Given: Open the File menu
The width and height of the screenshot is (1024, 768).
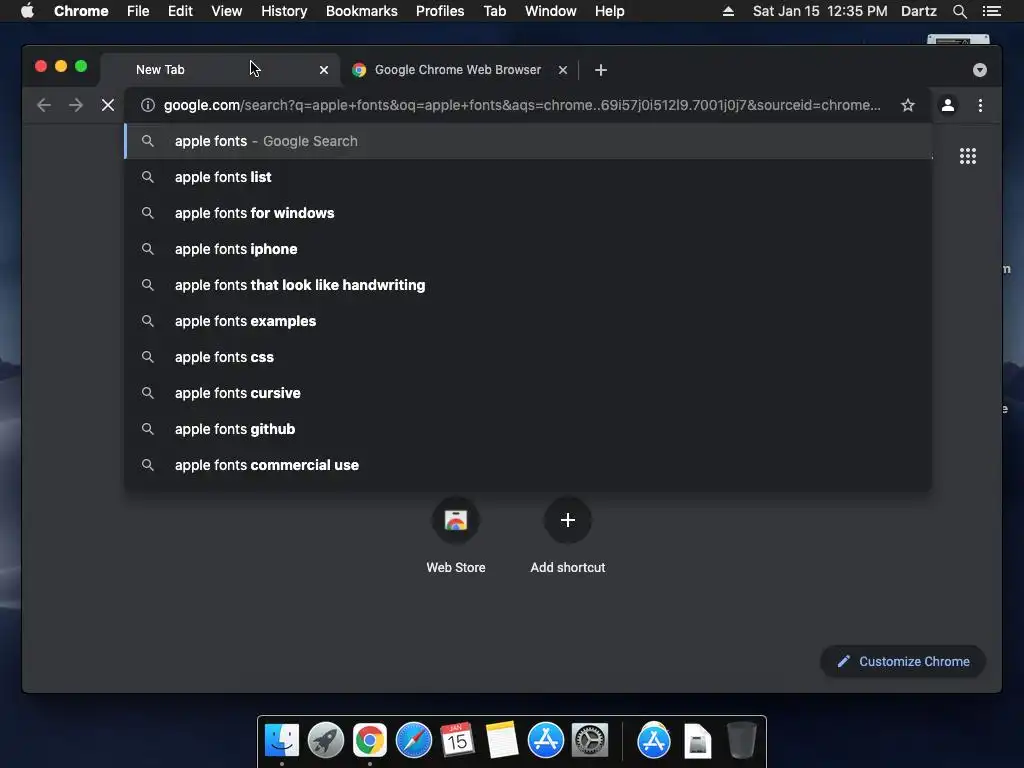Looking at the screenshot, I should click(x=138, y=11).
